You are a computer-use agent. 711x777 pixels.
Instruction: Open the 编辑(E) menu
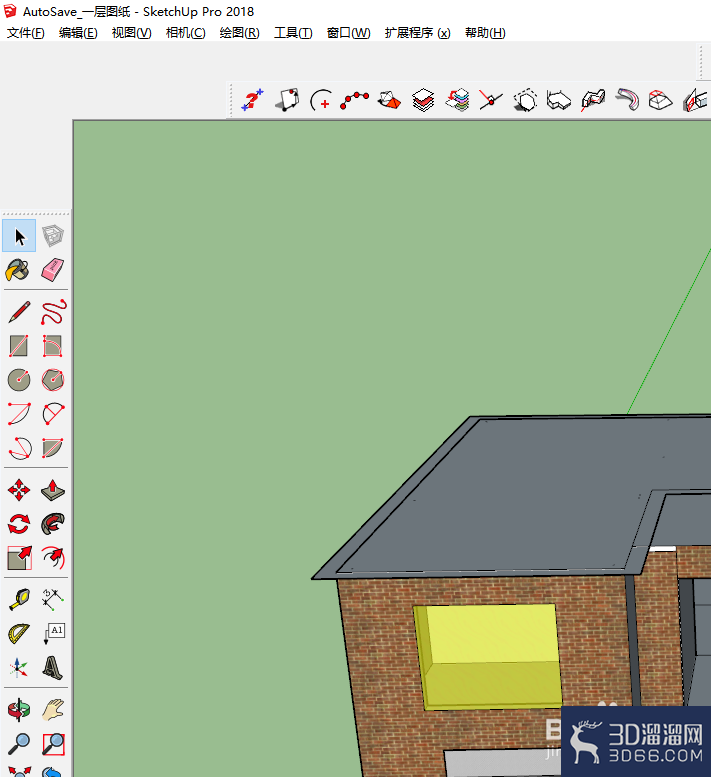pyautogui.click(x=78, y=33)
